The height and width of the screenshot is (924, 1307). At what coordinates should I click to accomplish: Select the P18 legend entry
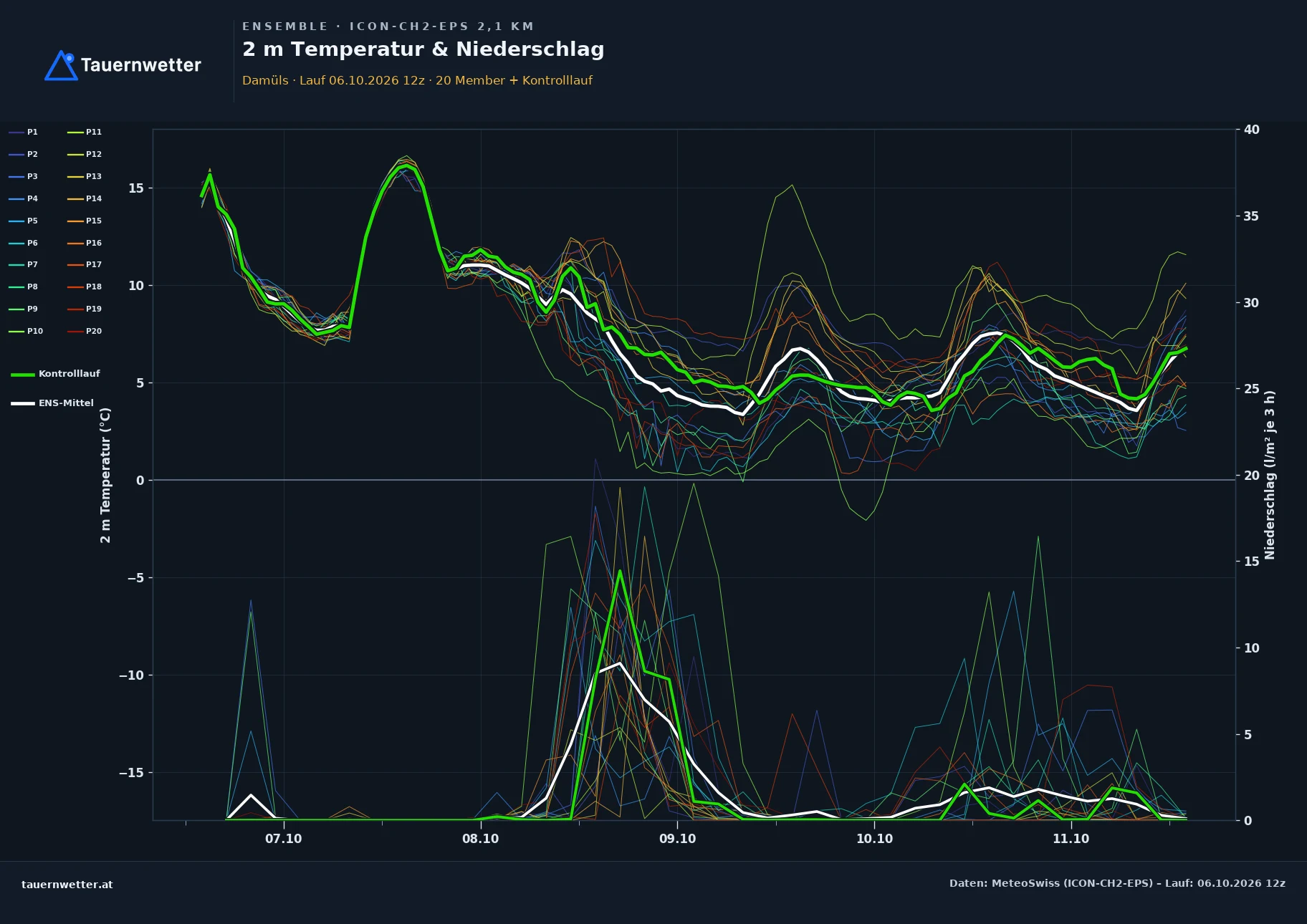[85, 287]
